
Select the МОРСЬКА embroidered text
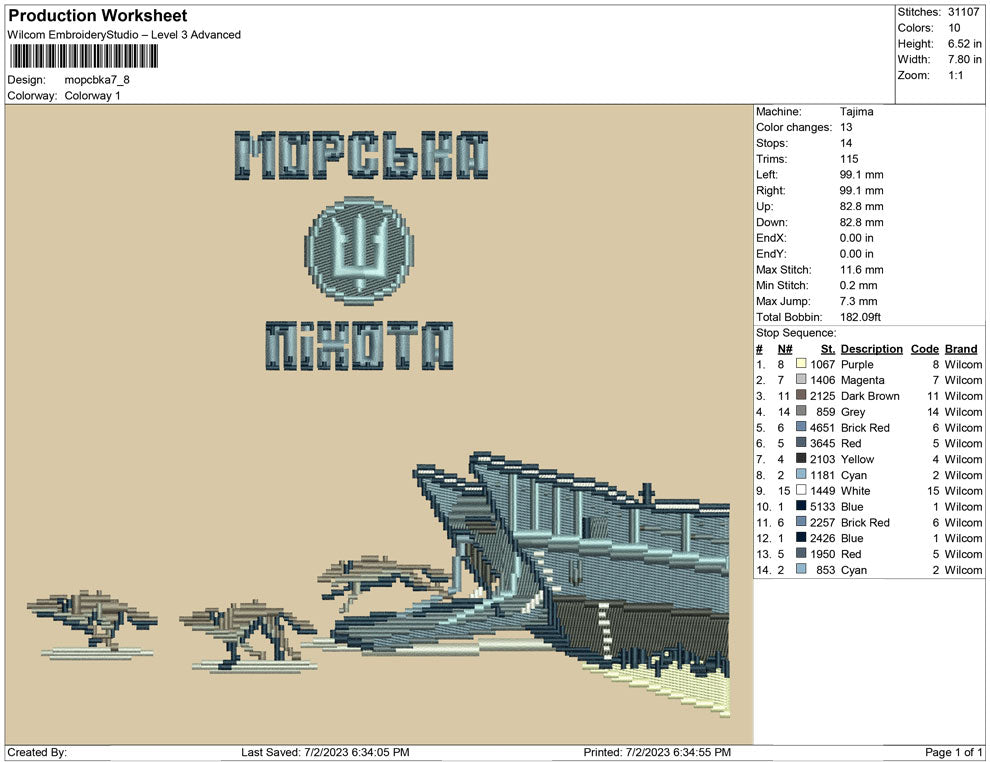(361, 156)
